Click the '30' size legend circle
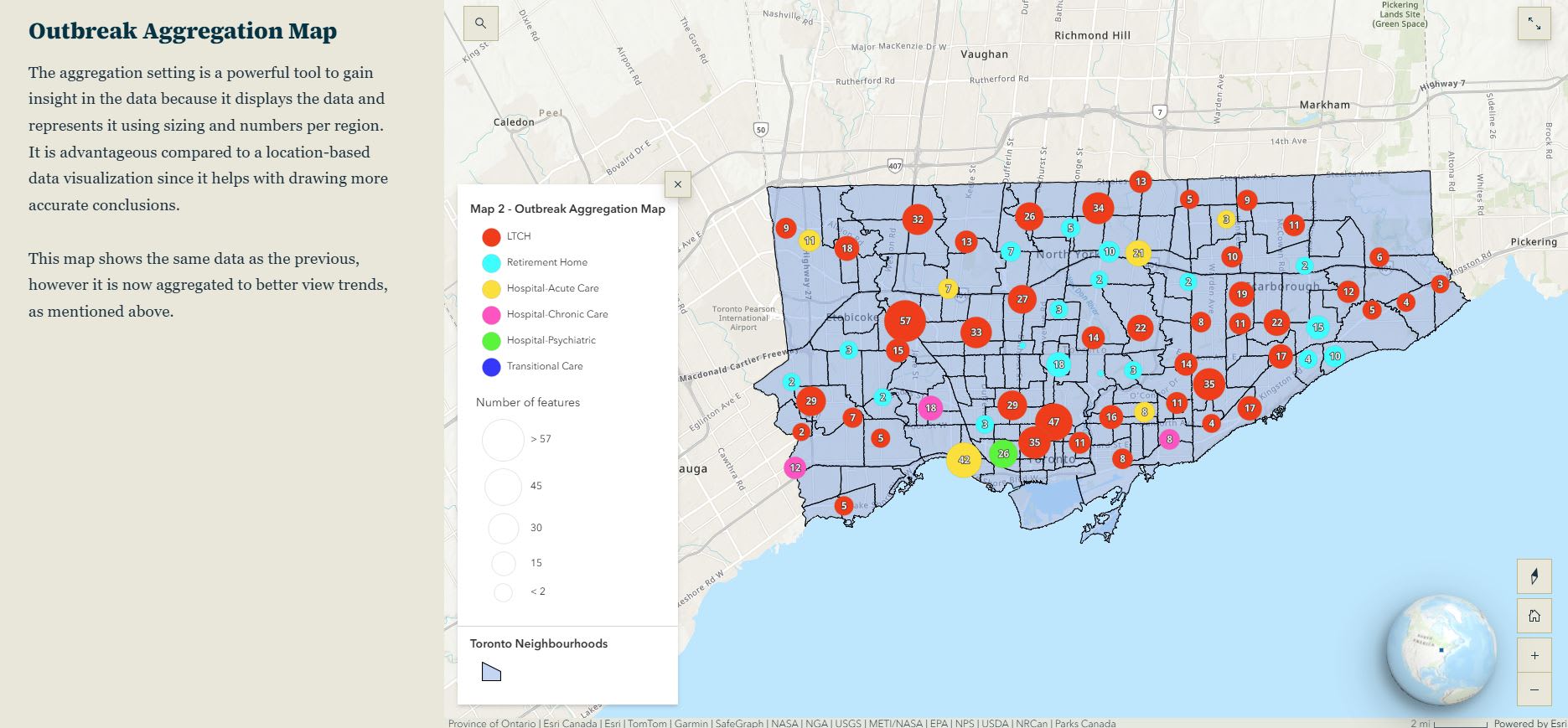 [x=503, y=529]
